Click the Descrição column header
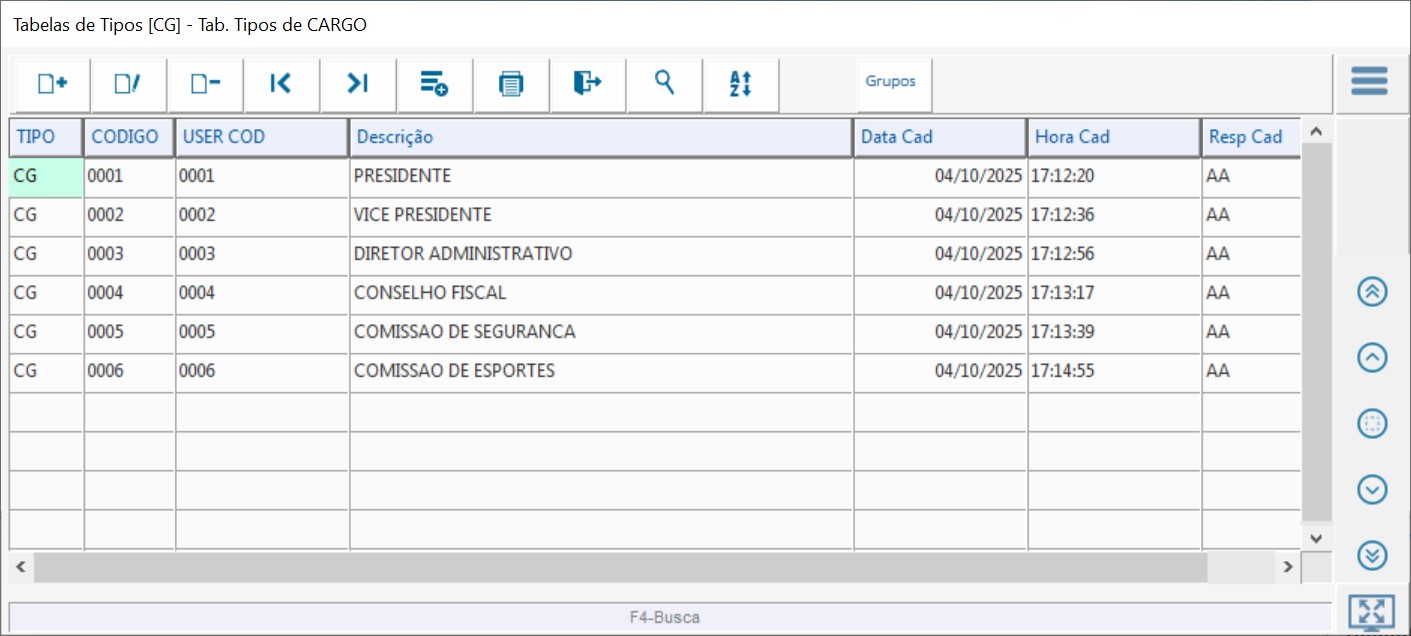 click(600, 137)
